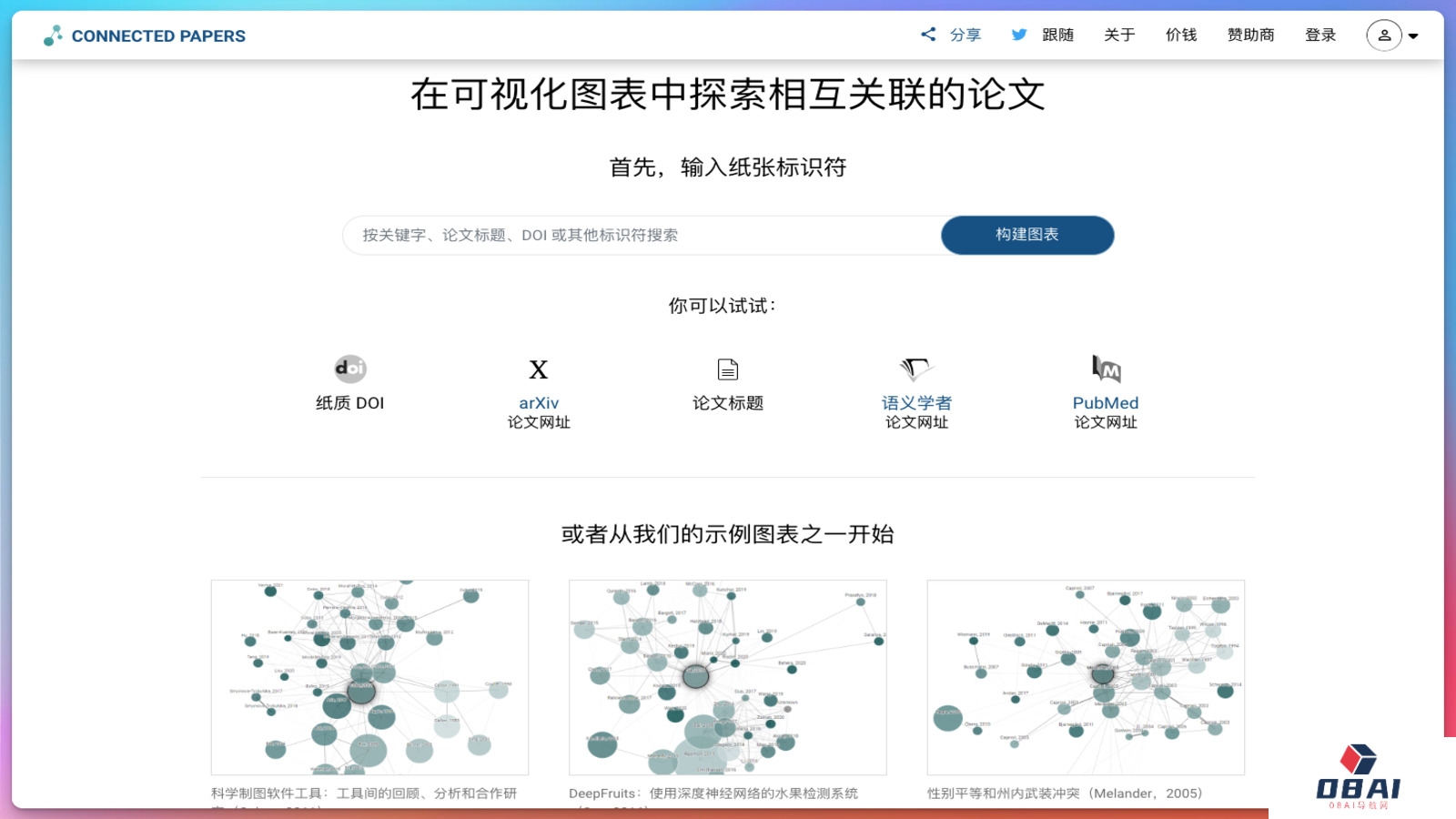Image resolution: width=1456 pixels, height=819 pixels.
Task: Open the PubMed link text
Action: [1106, 403]
